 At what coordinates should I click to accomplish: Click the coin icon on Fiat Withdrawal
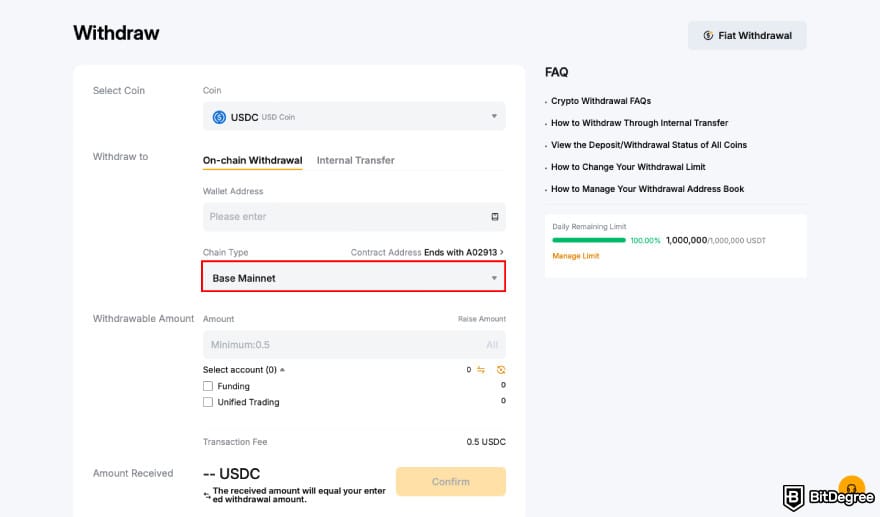(708, 35)
